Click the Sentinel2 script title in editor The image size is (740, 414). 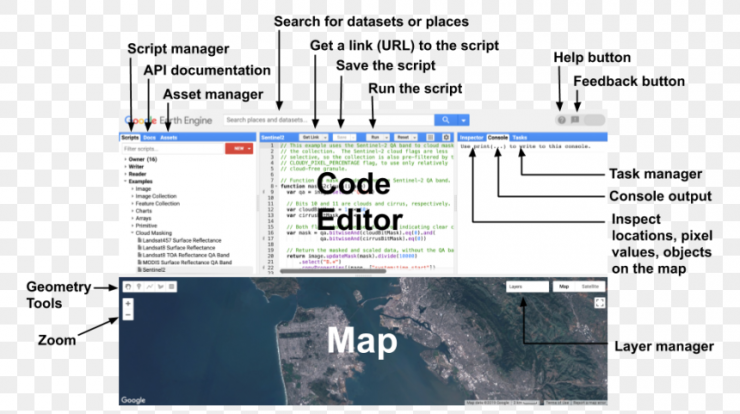273,137
